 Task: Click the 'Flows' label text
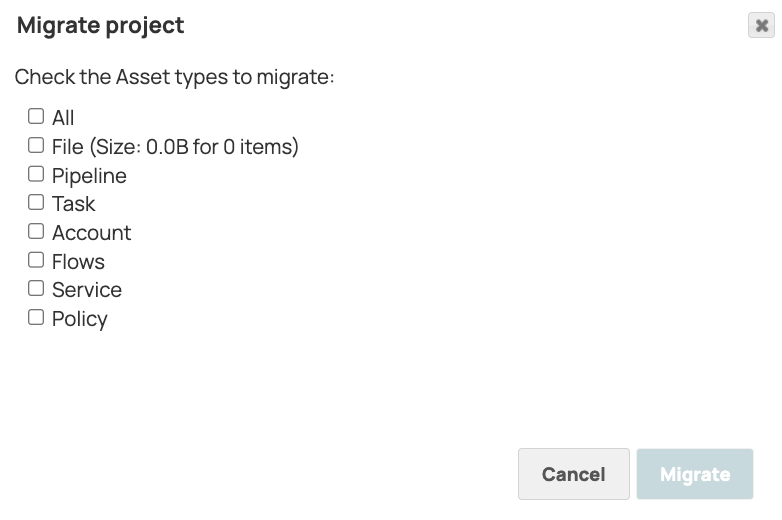click(78, 262)
